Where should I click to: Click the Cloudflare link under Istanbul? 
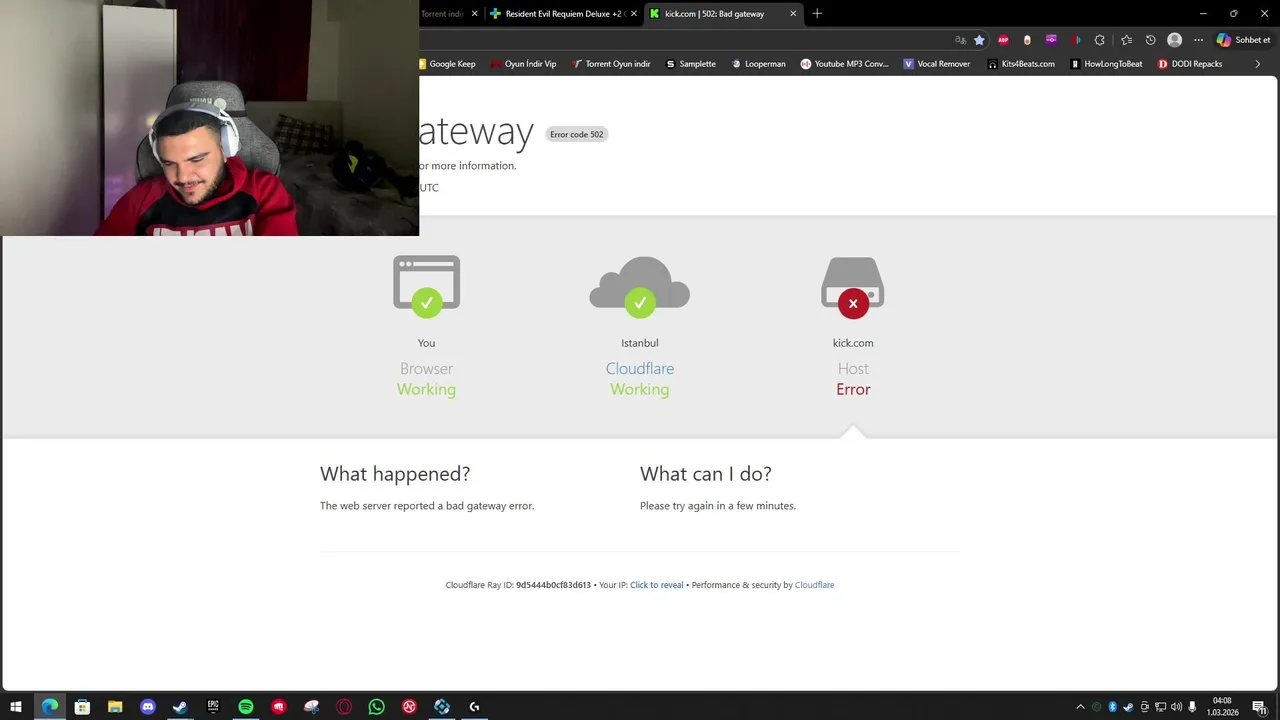640,369
